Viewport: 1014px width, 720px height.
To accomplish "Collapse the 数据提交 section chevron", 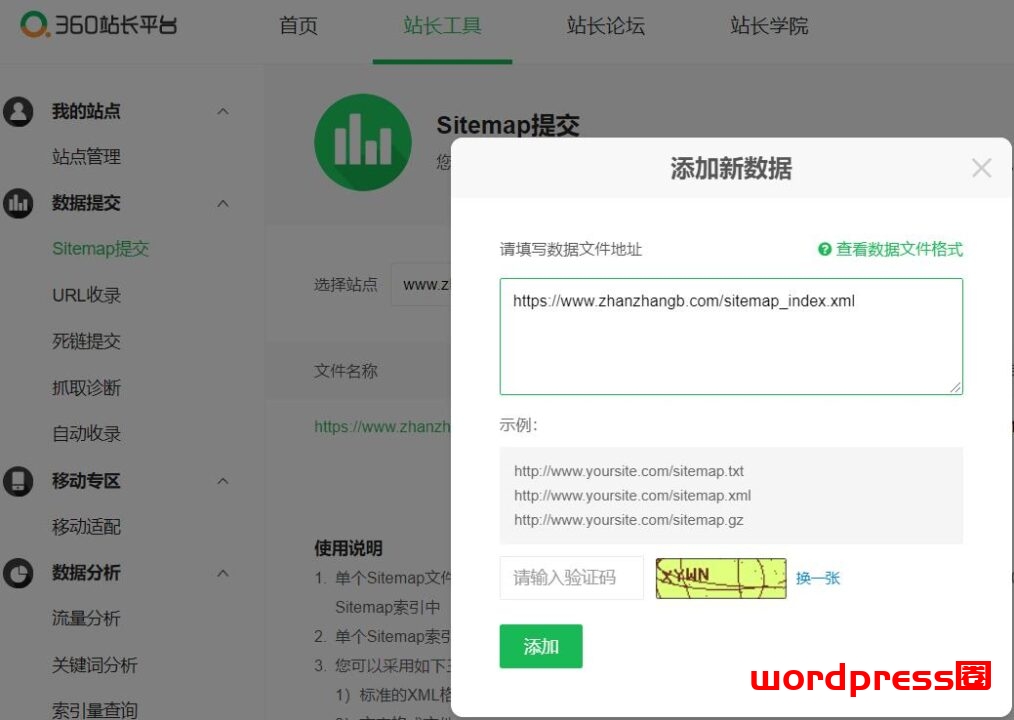I will pos(223,203).
